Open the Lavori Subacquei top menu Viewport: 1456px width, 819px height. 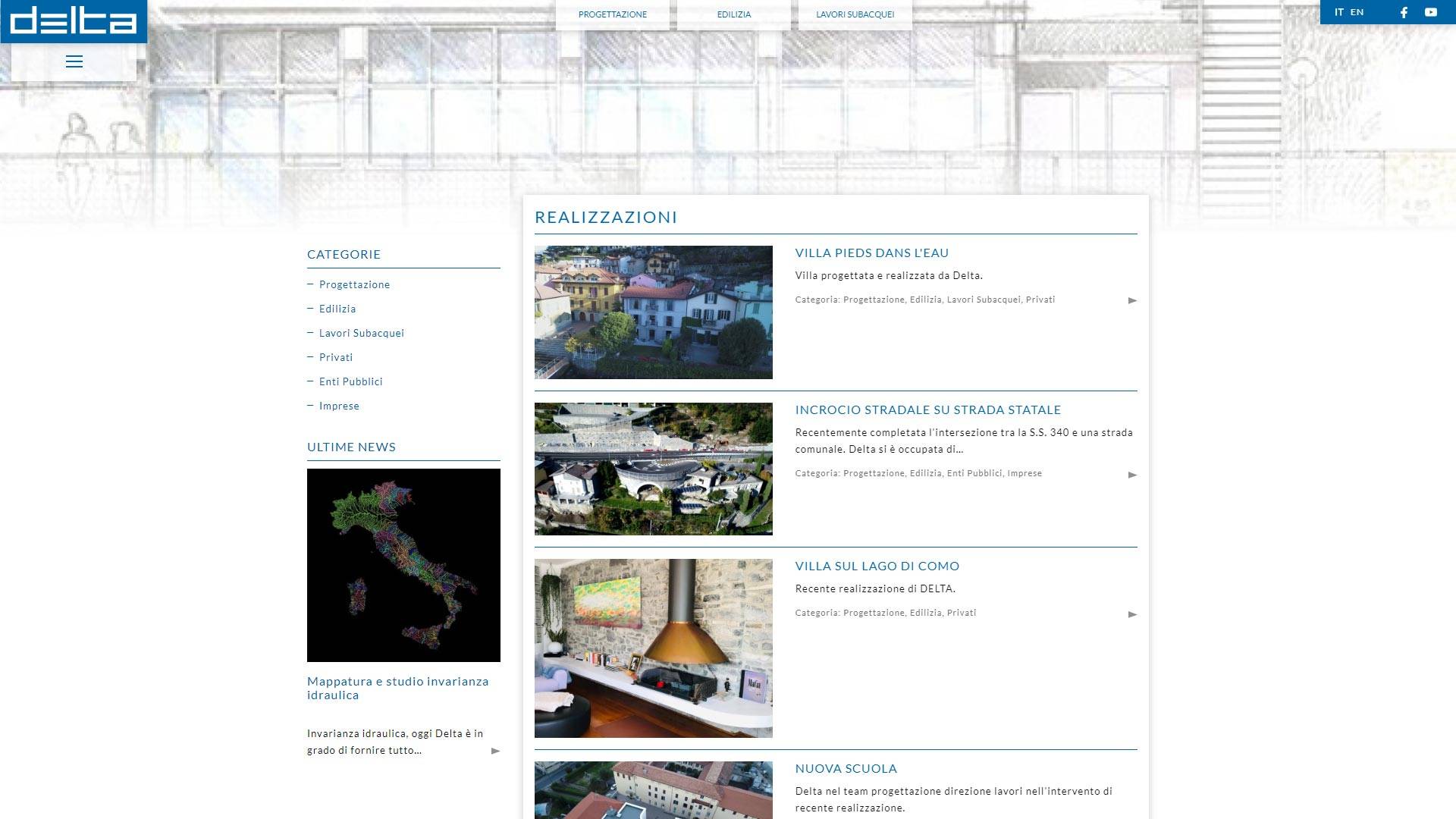(855, 14)
